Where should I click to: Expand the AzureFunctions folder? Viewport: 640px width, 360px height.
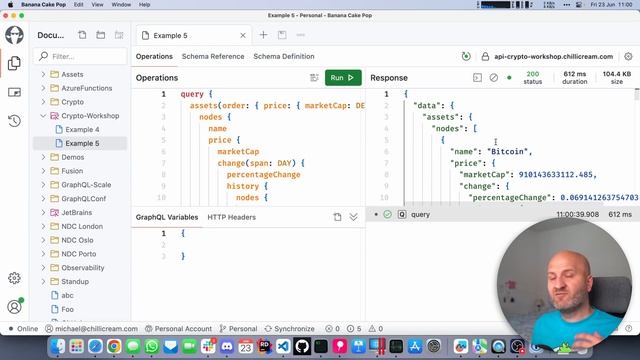[x=43, y=88]
